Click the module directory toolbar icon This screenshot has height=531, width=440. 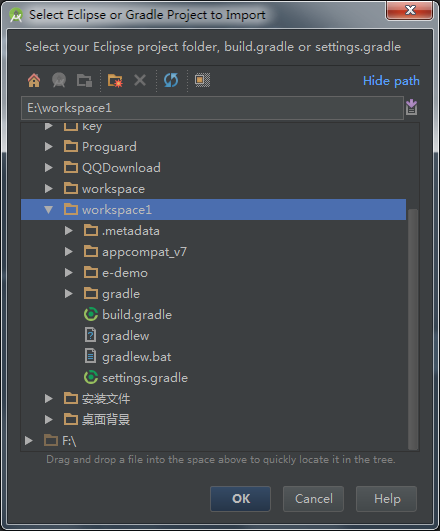pos(84,81)
